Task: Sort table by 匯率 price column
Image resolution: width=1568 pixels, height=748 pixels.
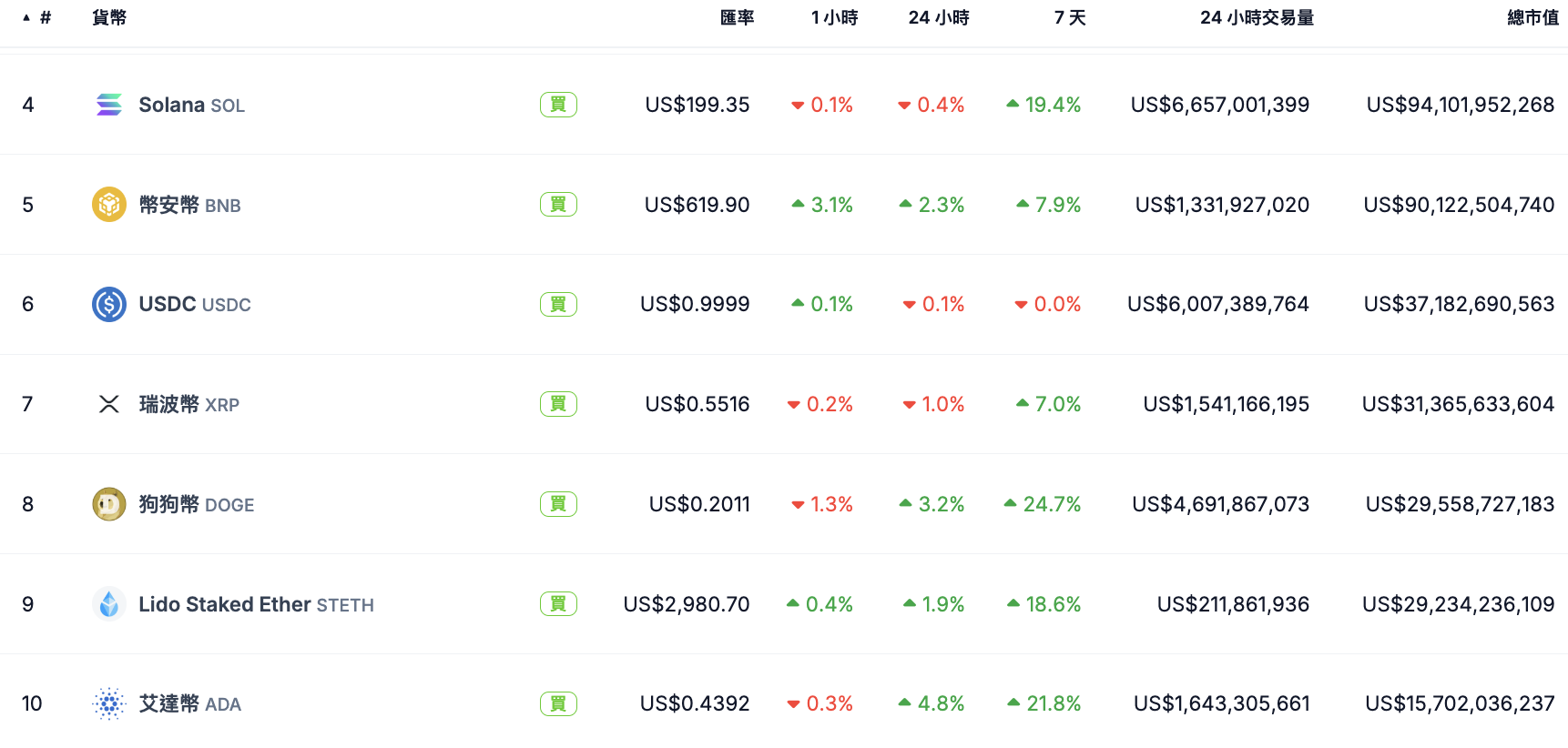Action: 737,17
